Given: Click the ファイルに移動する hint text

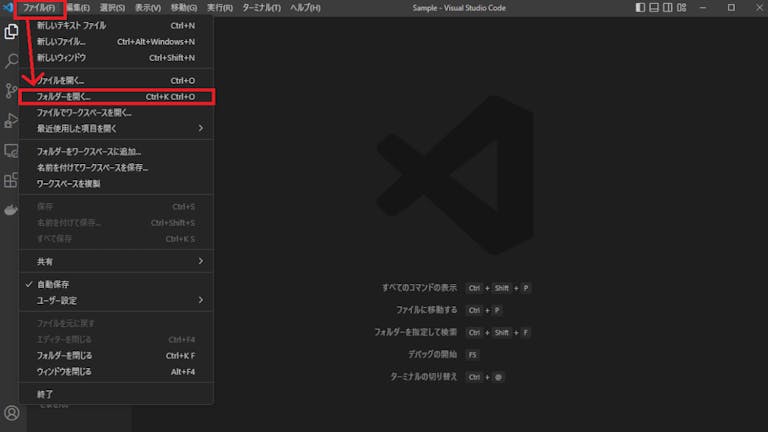Looking at the screenshot, I should coord(426,310).
